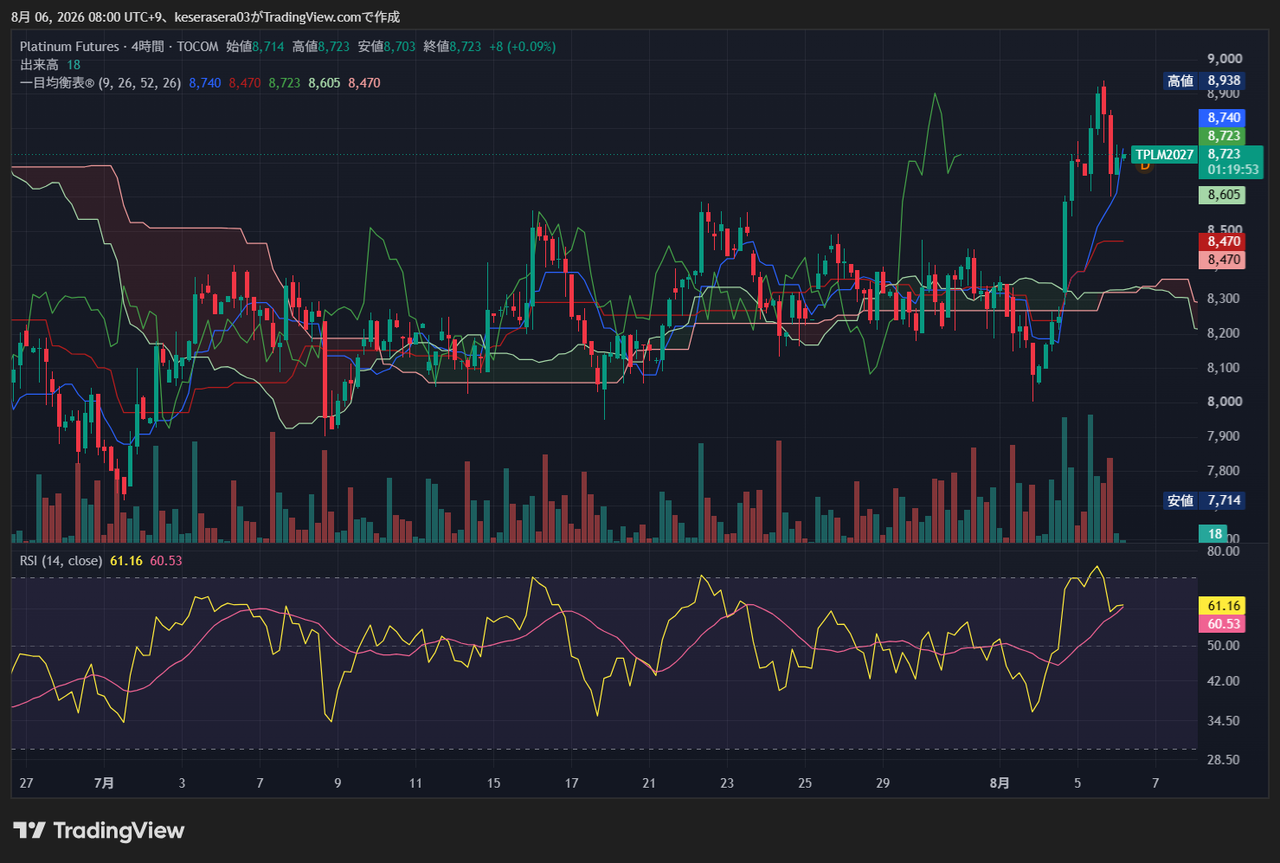Click the 7,800 price axis label
The height and width of the screenshot is (863, 1280).
tap(1224, 471)
